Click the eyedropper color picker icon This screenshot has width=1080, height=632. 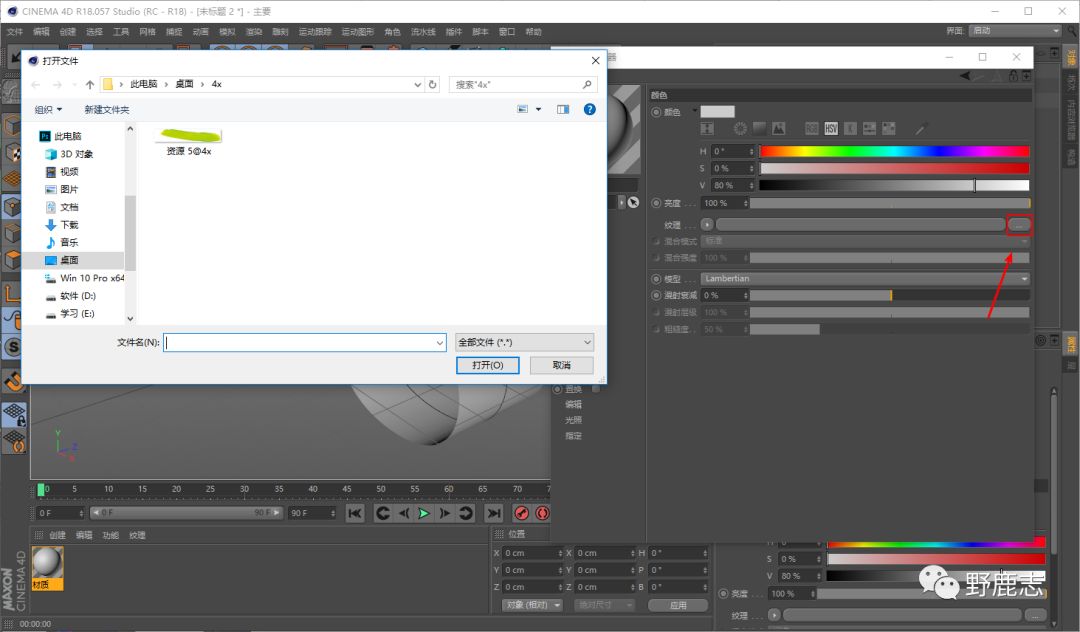(920, 129)
